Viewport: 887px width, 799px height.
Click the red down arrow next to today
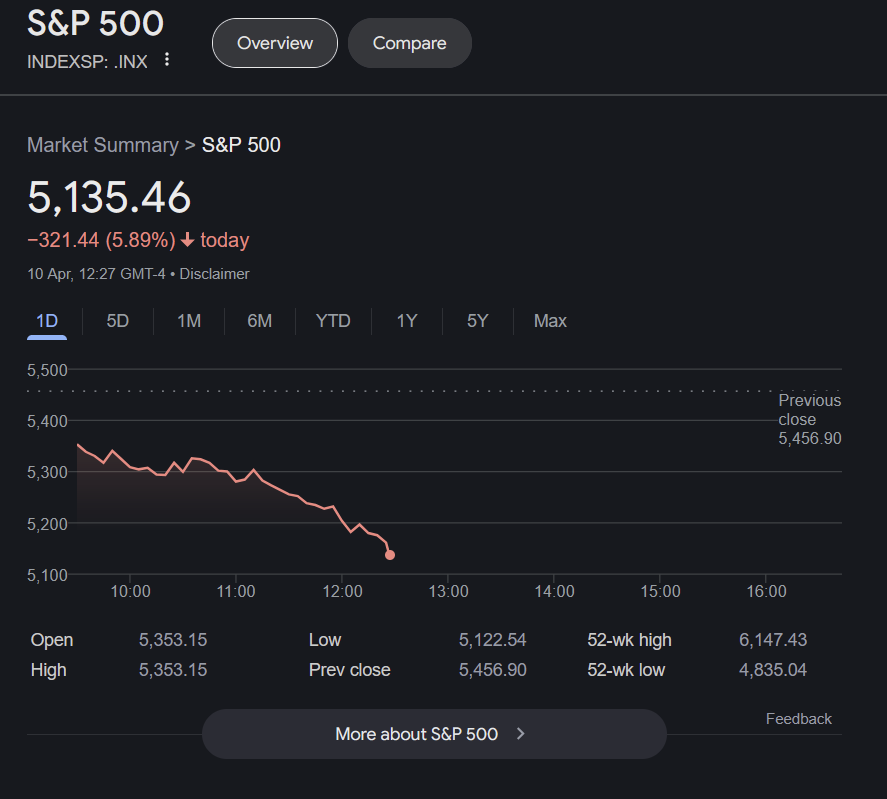pyautogui.click(x=187, y=240)
